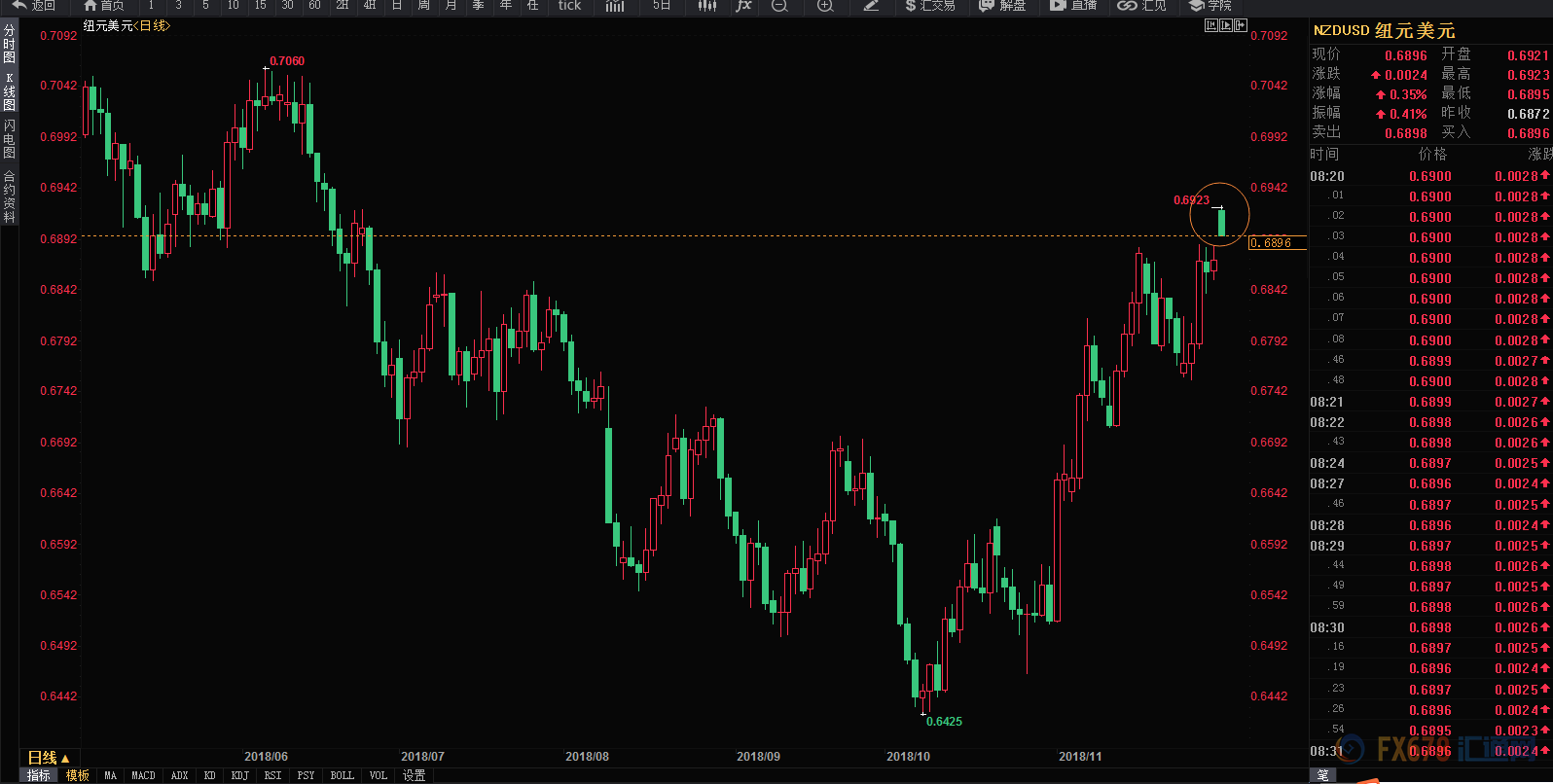
Task: Zoom in with the plus magnifier
Action: point(825,6)
